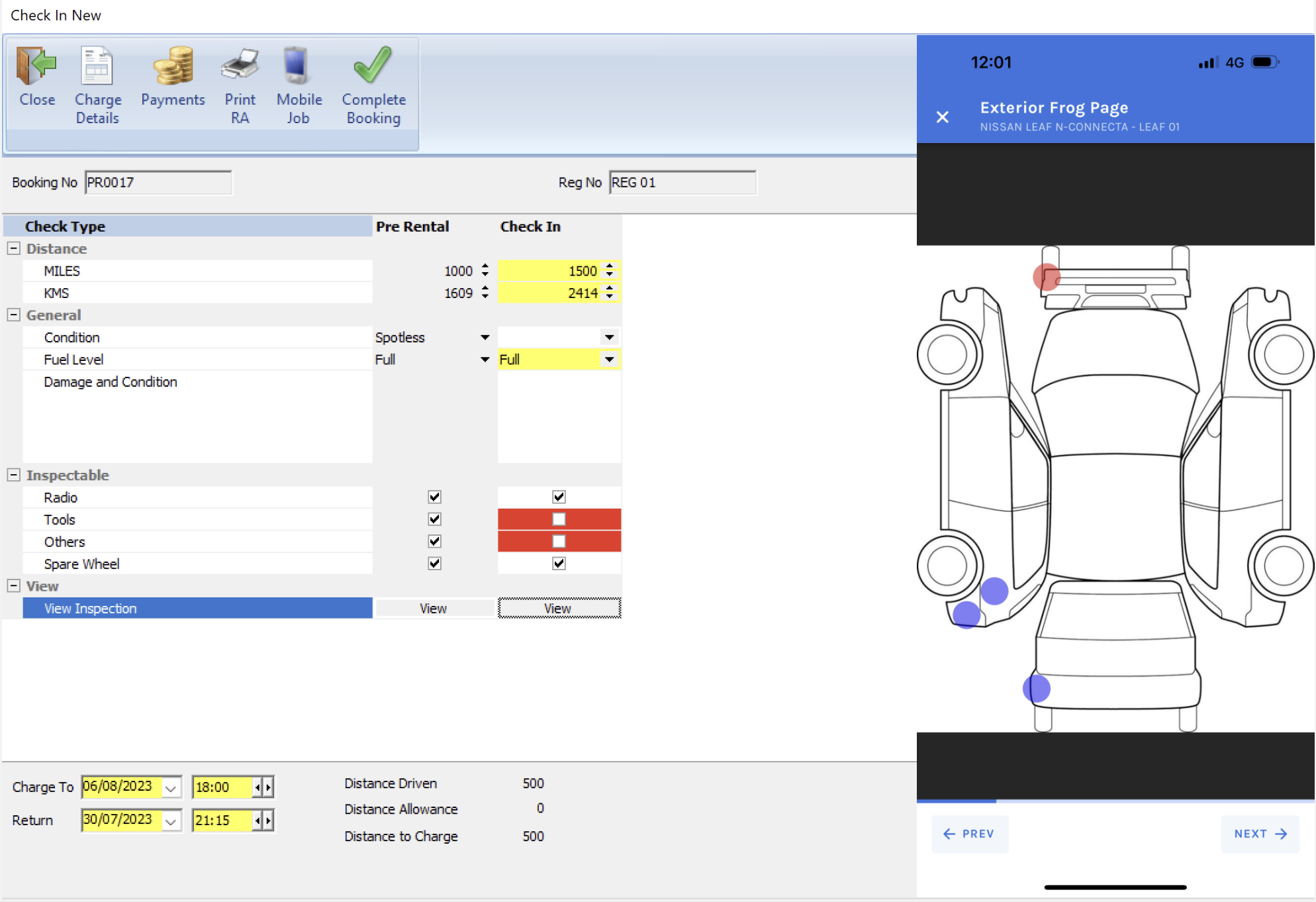Tick the Tools Check In checkbox

(559, 519)
